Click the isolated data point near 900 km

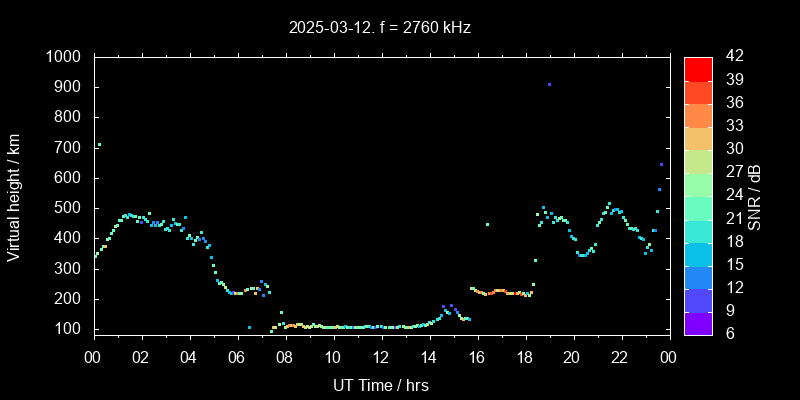pyautogui.click(x=549, y=85)
